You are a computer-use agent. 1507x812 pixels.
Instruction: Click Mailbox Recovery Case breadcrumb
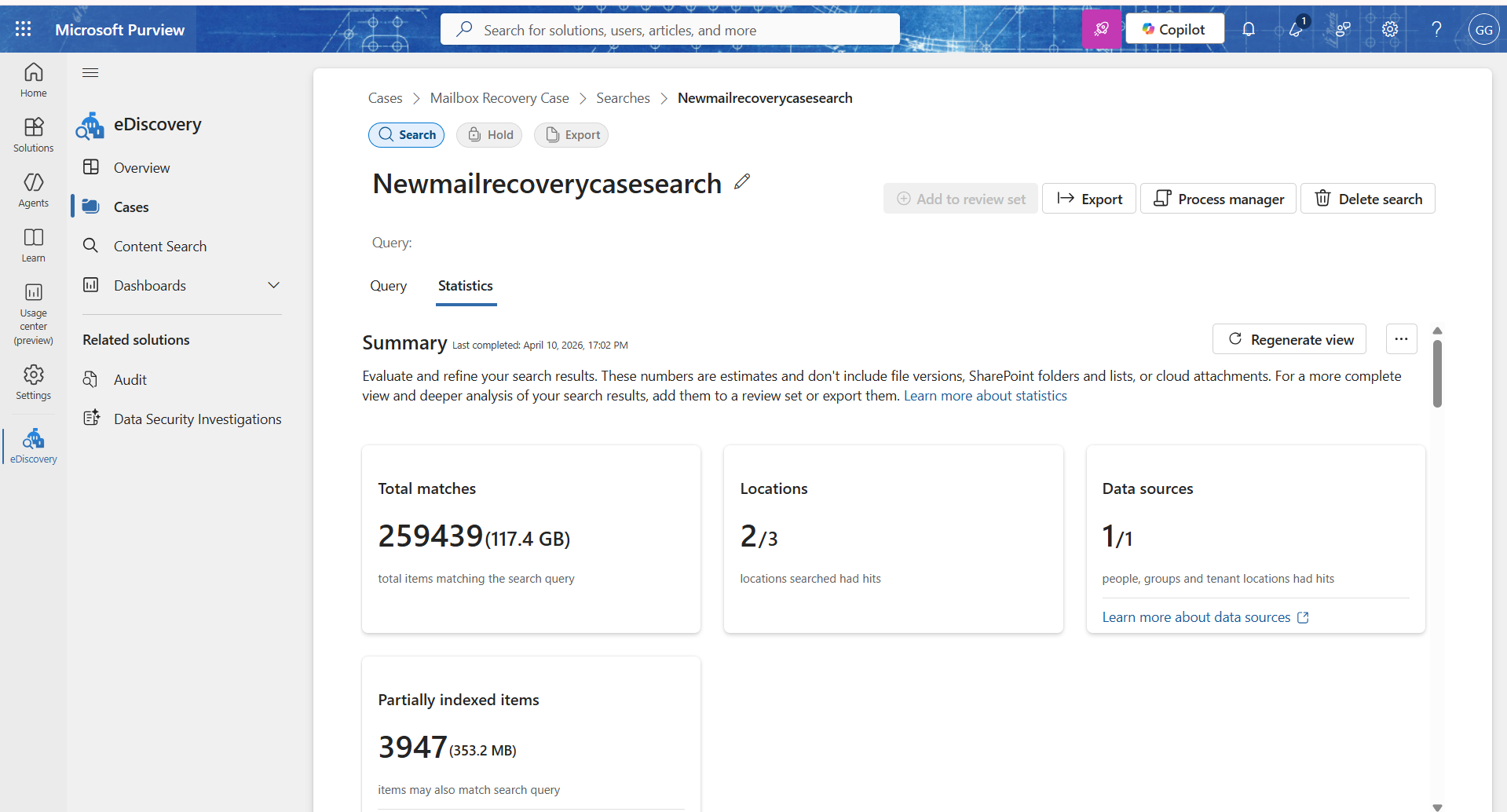coord(499,98)
